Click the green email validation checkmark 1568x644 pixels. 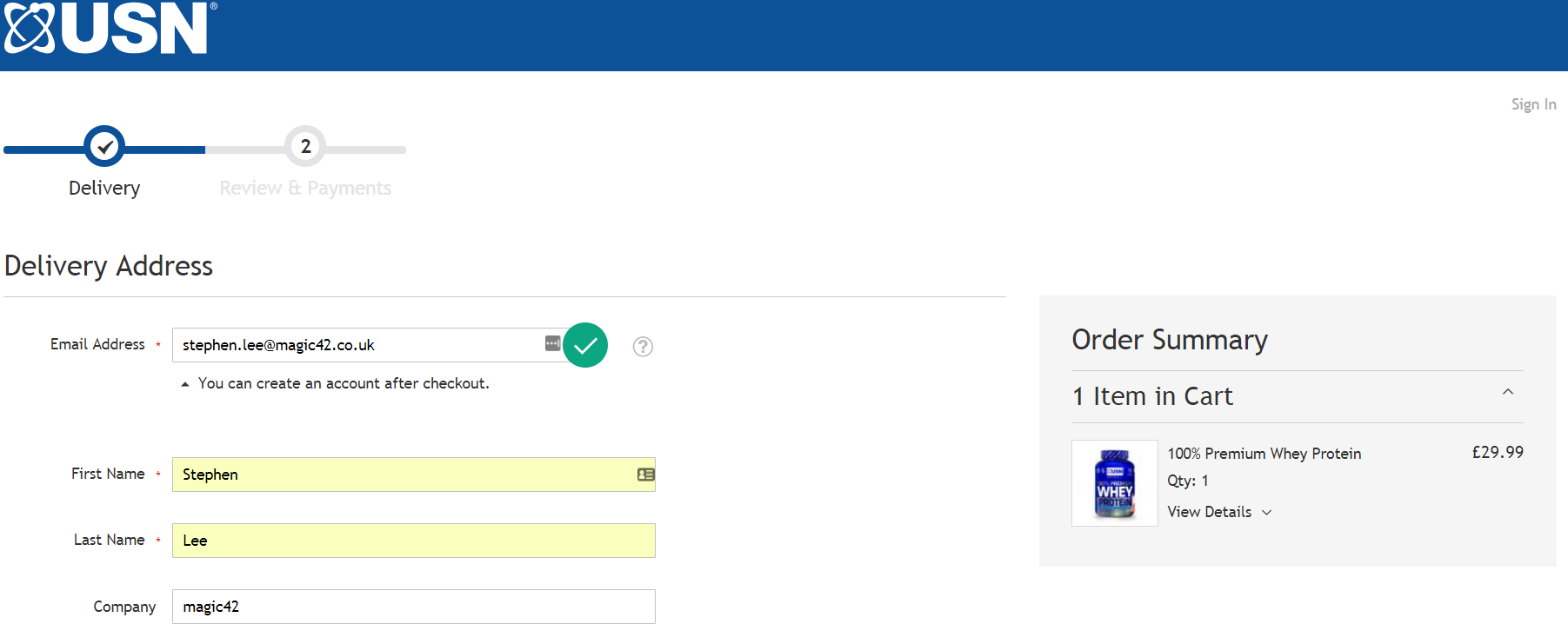pos(585,345)
